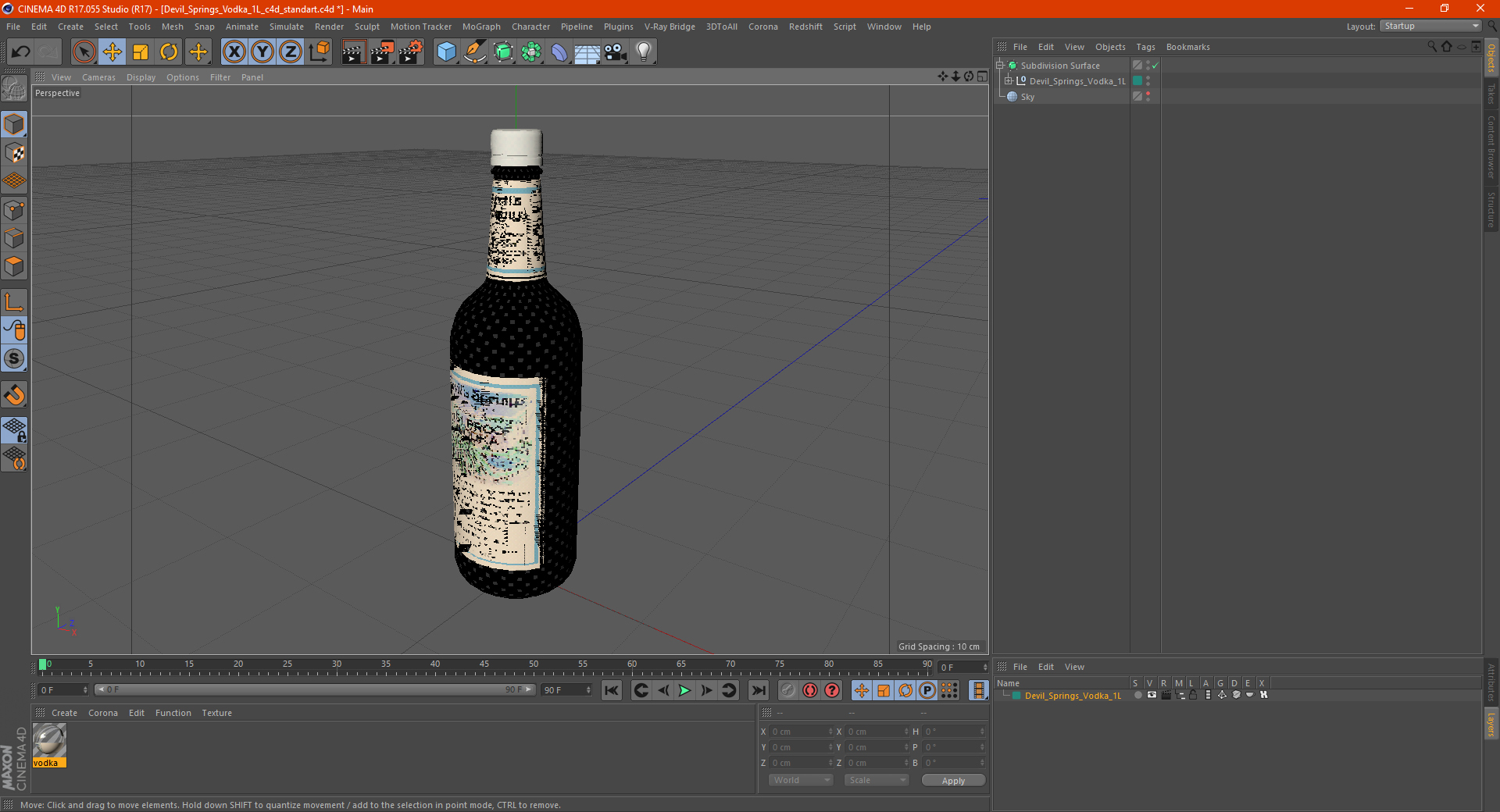The width and height of the screenshot is (1500, 812).
Task: Activate the Rotate tool
Action: click(169, 52)
